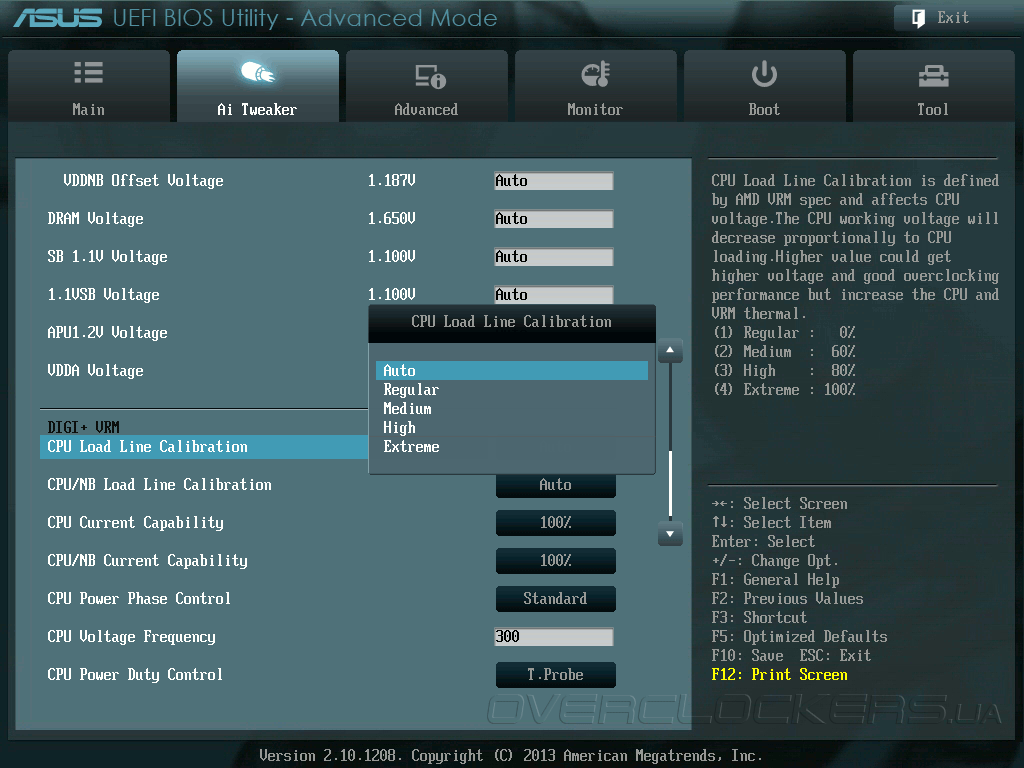Image resolution: width=1024 pixels, height=768 pixels.
Task: Click CPU Voltage Frequency 300 field
Action: (554, 637)
